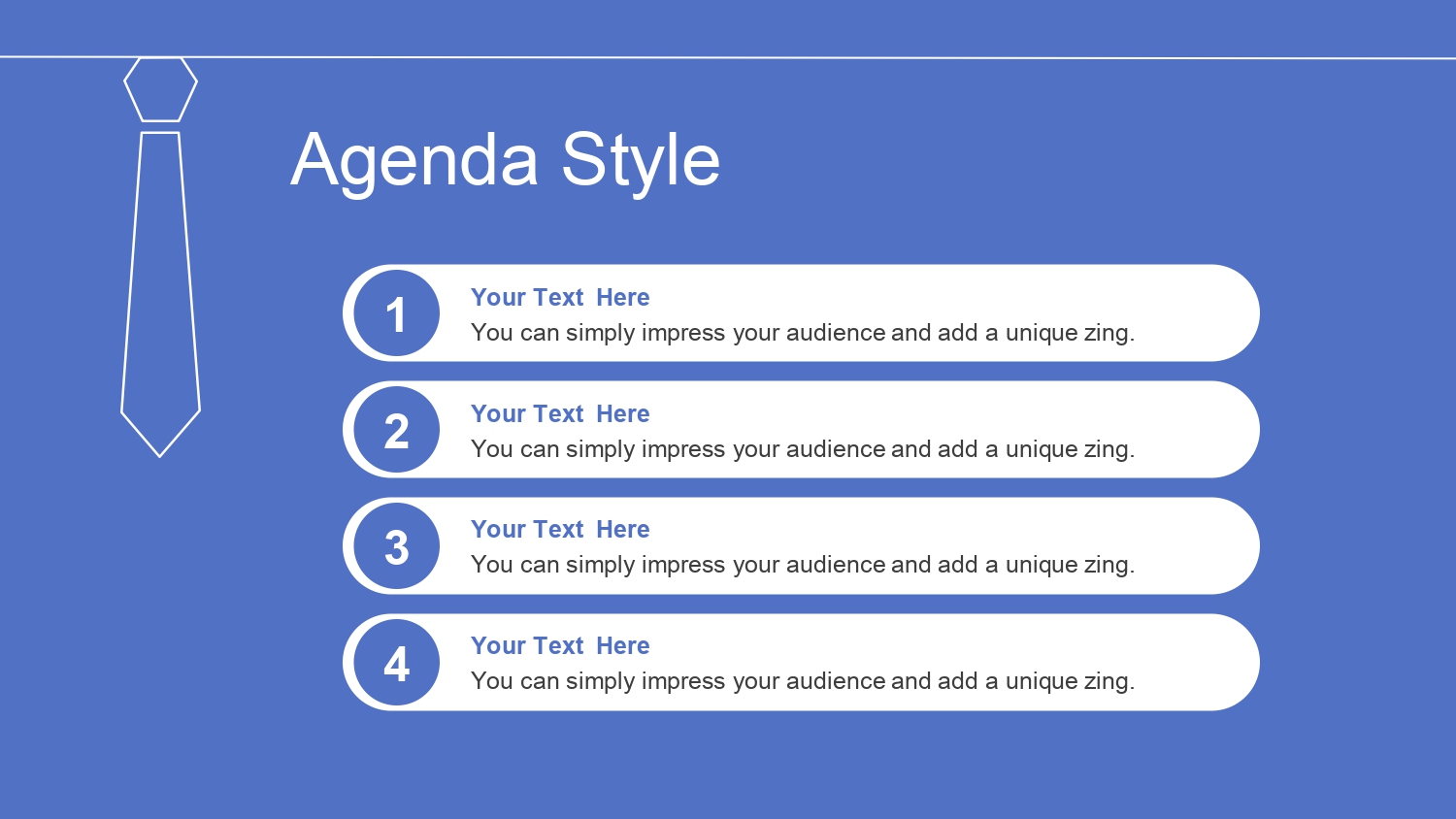Click the number 4 circle badge
The height and width of the screenshot is (819, 1456).
click(396, 663)
